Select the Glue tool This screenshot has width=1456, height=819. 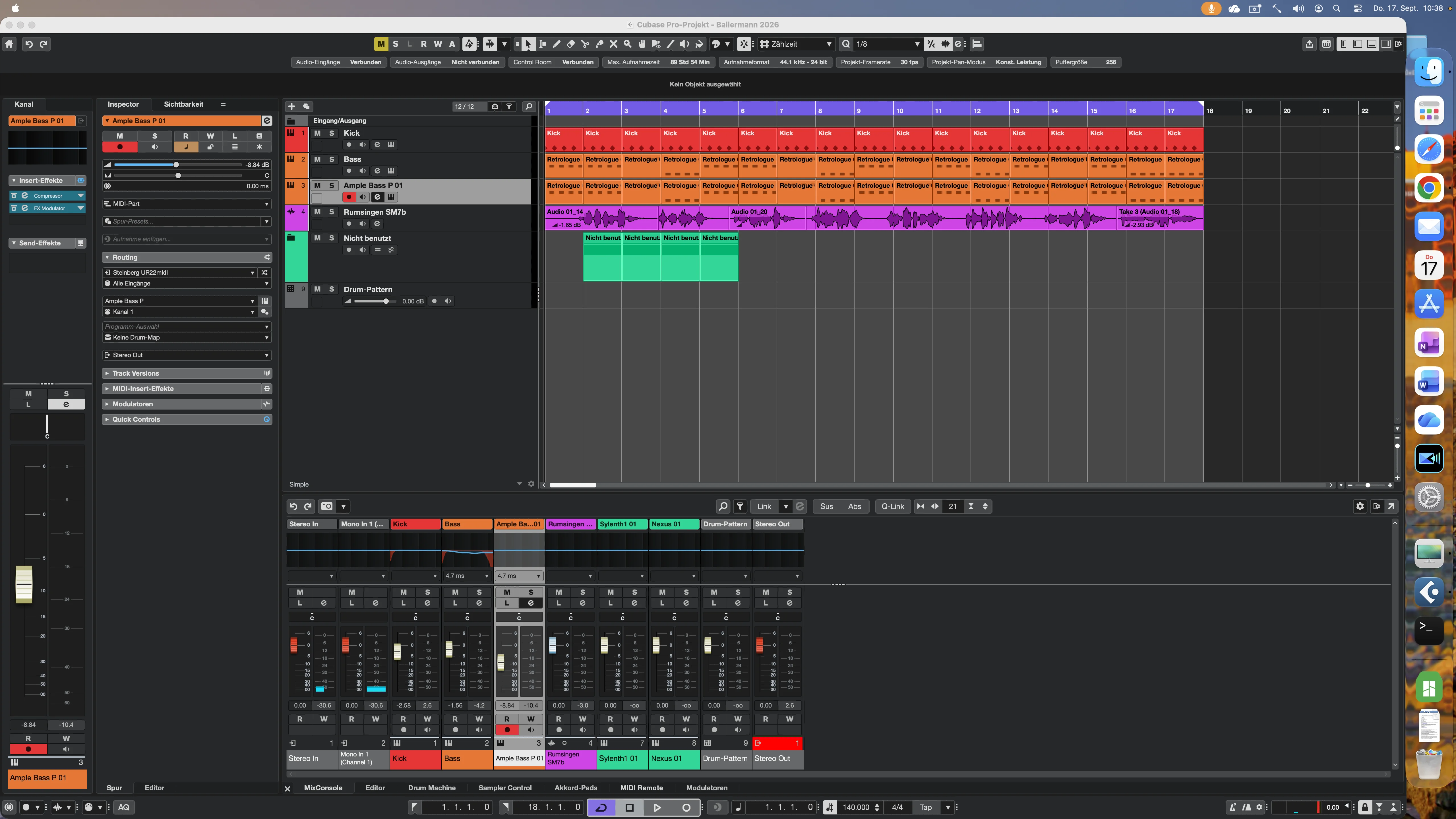point(599,44)
